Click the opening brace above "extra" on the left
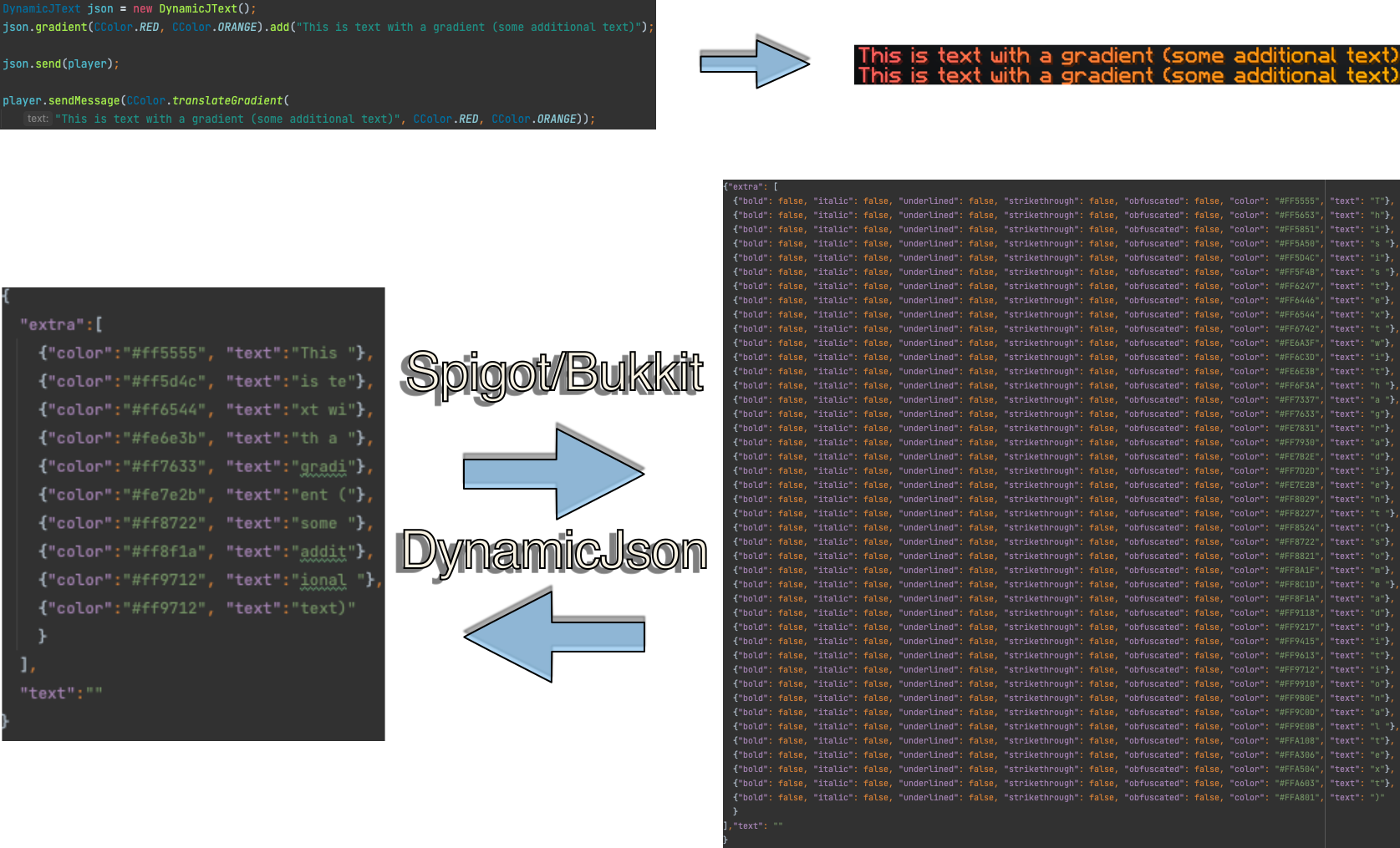 [6, 296]
